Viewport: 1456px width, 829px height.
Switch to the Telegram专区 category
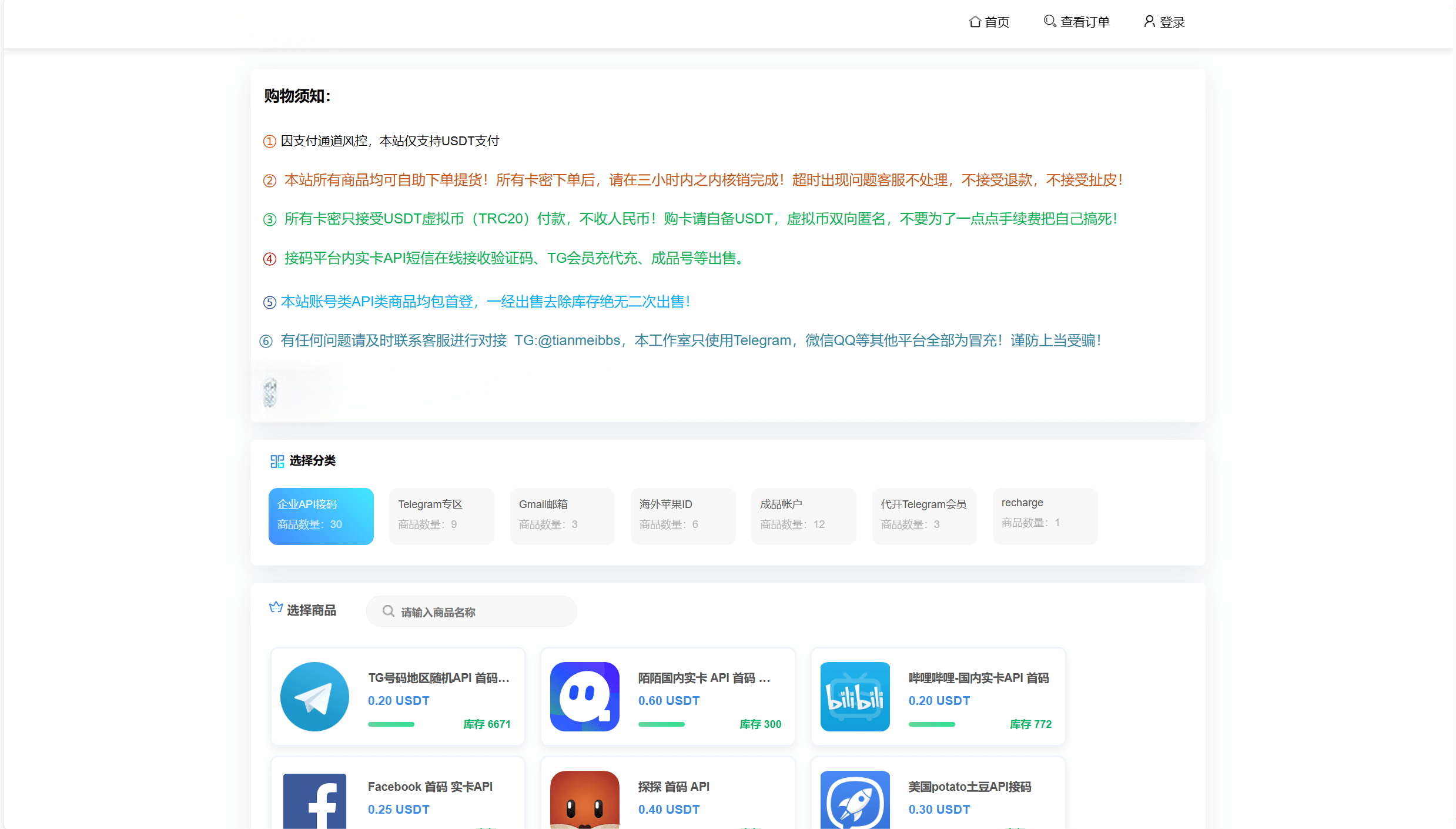[x=441, y=516]
